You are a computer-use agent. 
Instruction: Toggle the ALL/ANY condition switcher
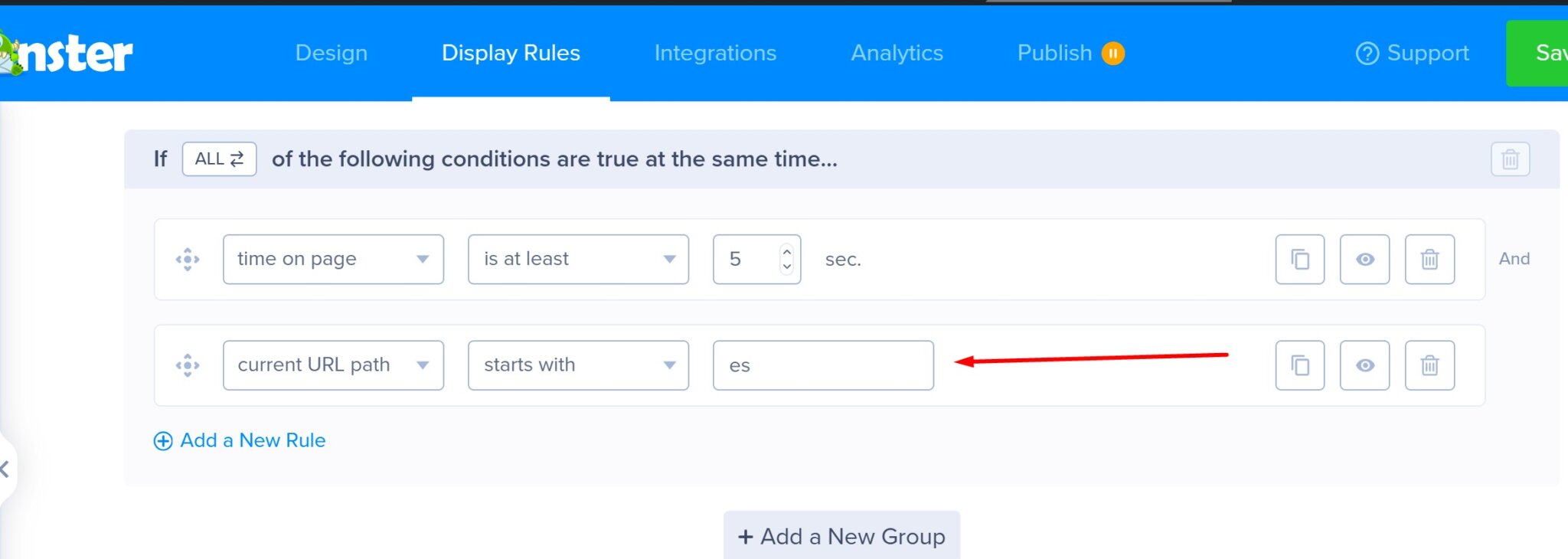tap(219, 159)
